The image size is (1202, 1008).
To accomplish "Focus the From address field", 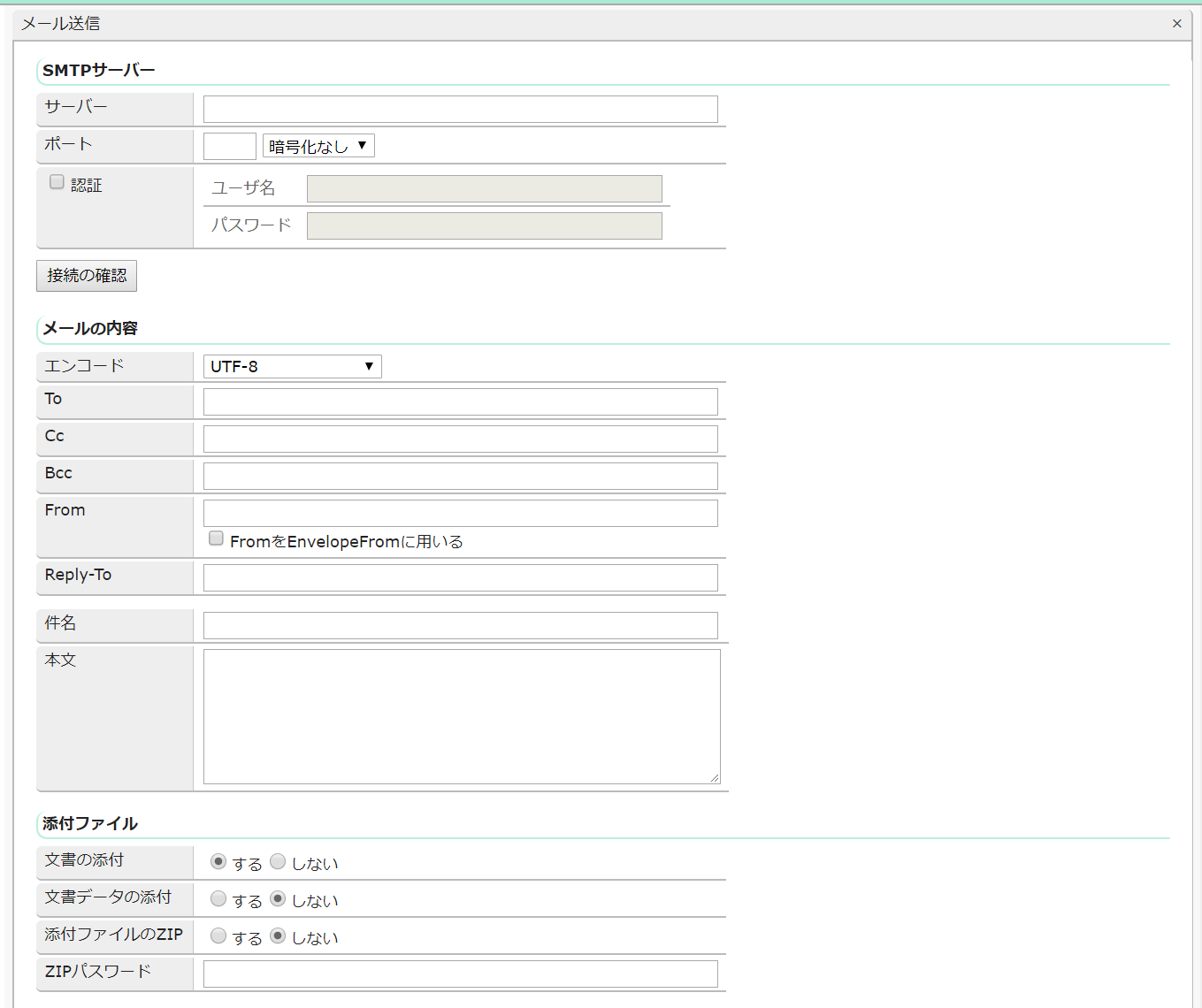I will 460,513.
